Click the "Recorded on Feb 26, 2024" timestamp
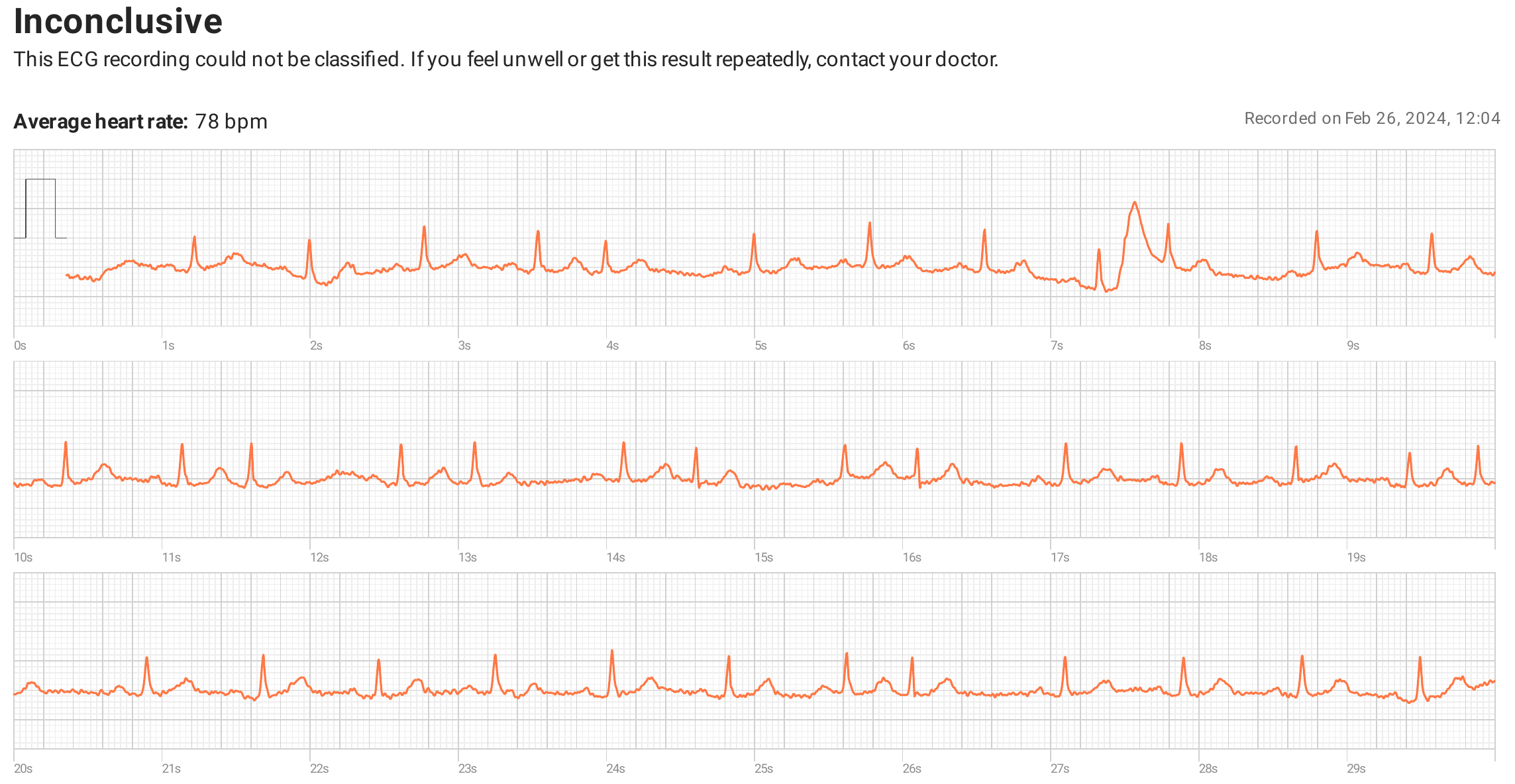1515x784 pixels. (1371, 119)
